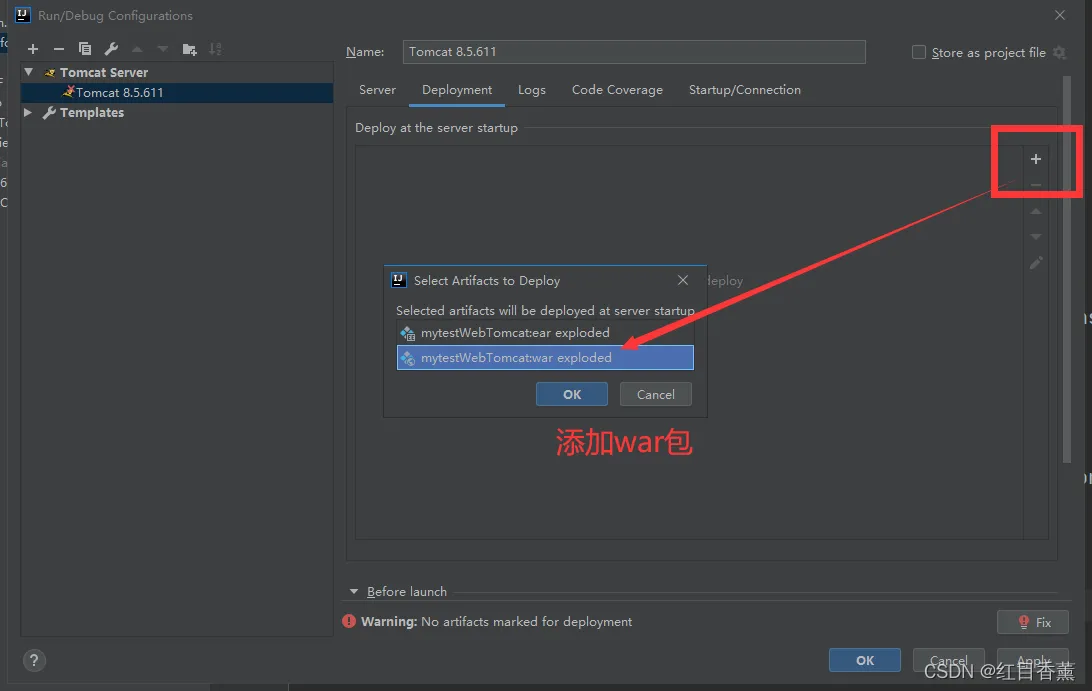Open the help question mark button
This screenshot has height=691, width=1092.
(33, 660)
